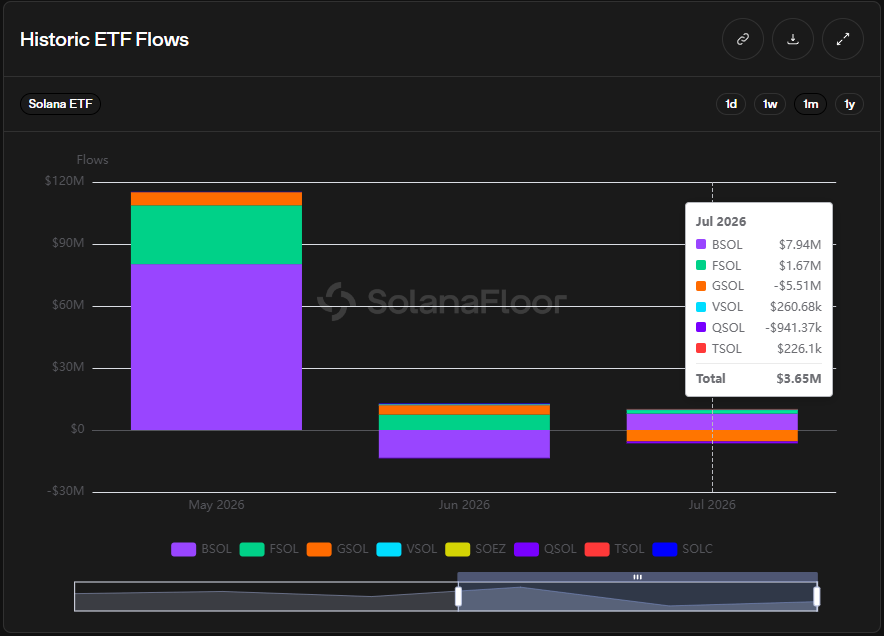Switch to the 1m timeframe

811,104
